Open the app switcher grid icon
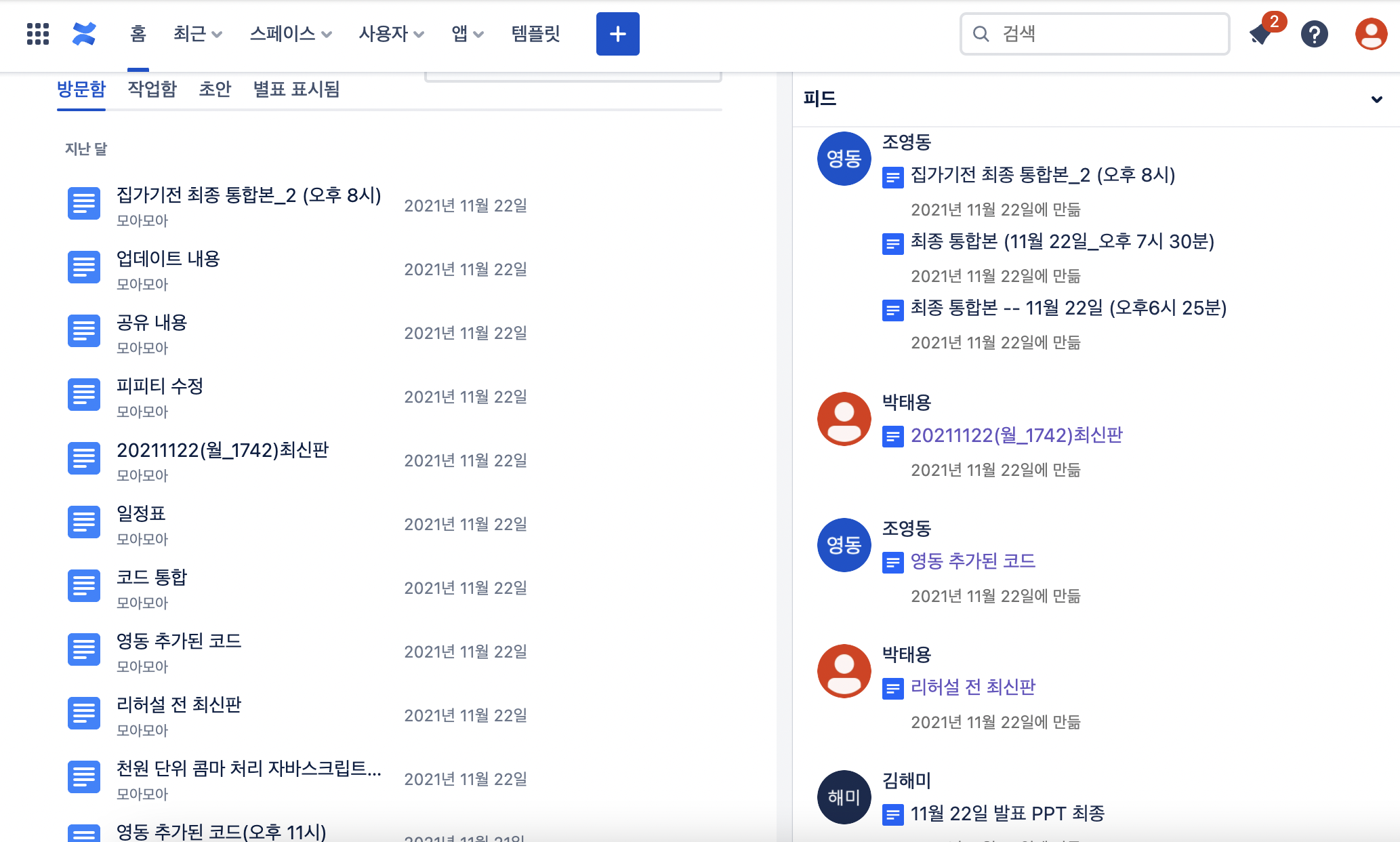Screen dimensions: 1400x842 (37, 34)
